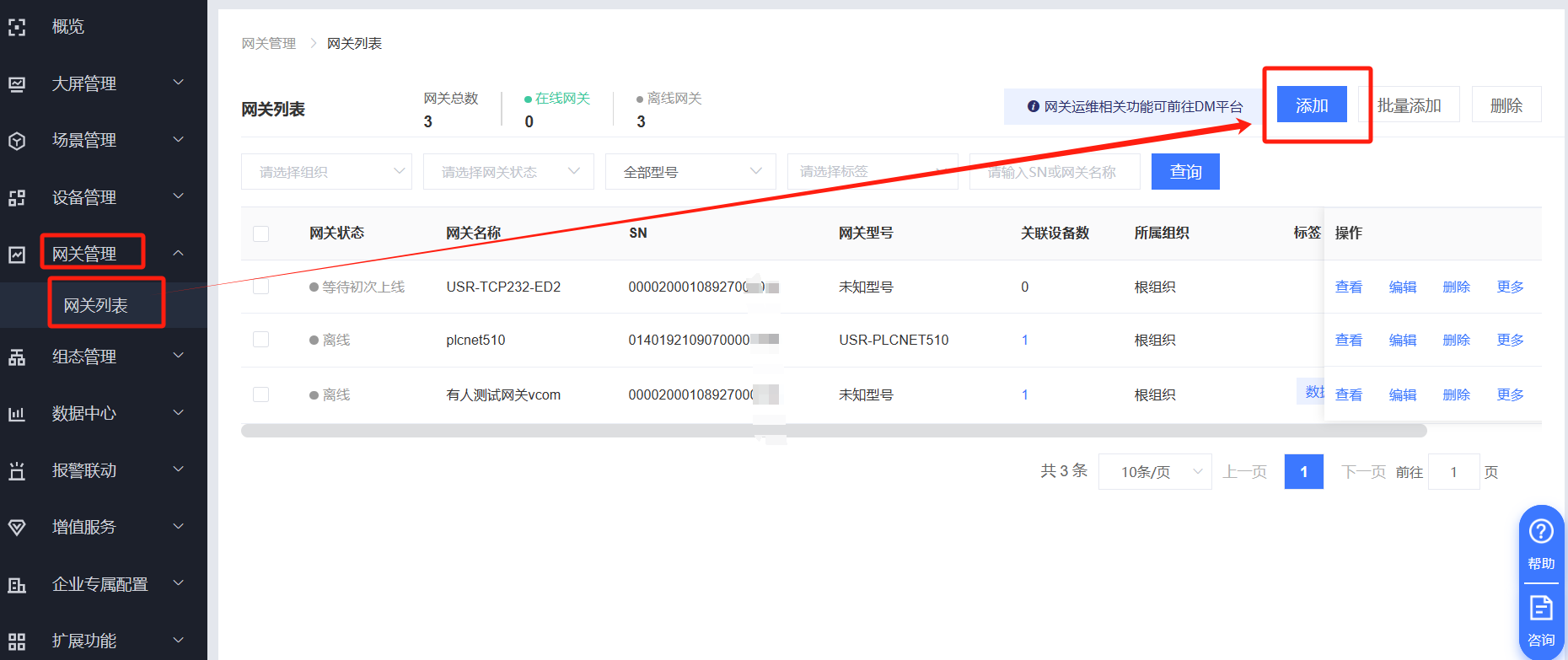Click the horizontal scrollbar below the table
The width and height of the screenshot is (1568, 660).
pyautogui.click(x=833, y=431)
